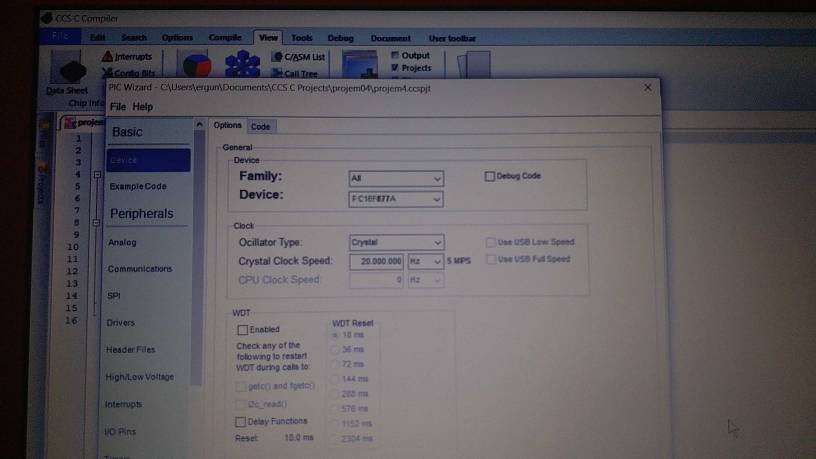Open the Search ribbon tab
816x459 pixels.
pos(134,37)
